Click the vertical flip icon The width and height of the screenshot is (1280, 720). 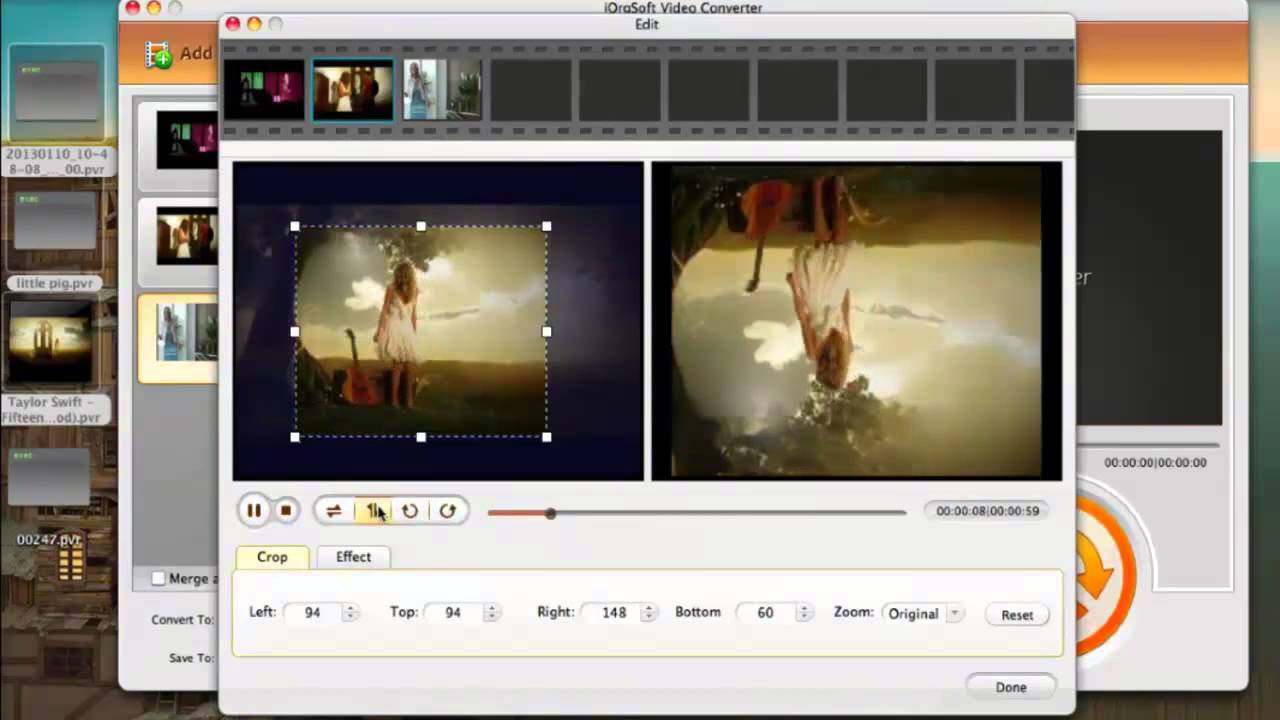(372, 511)
